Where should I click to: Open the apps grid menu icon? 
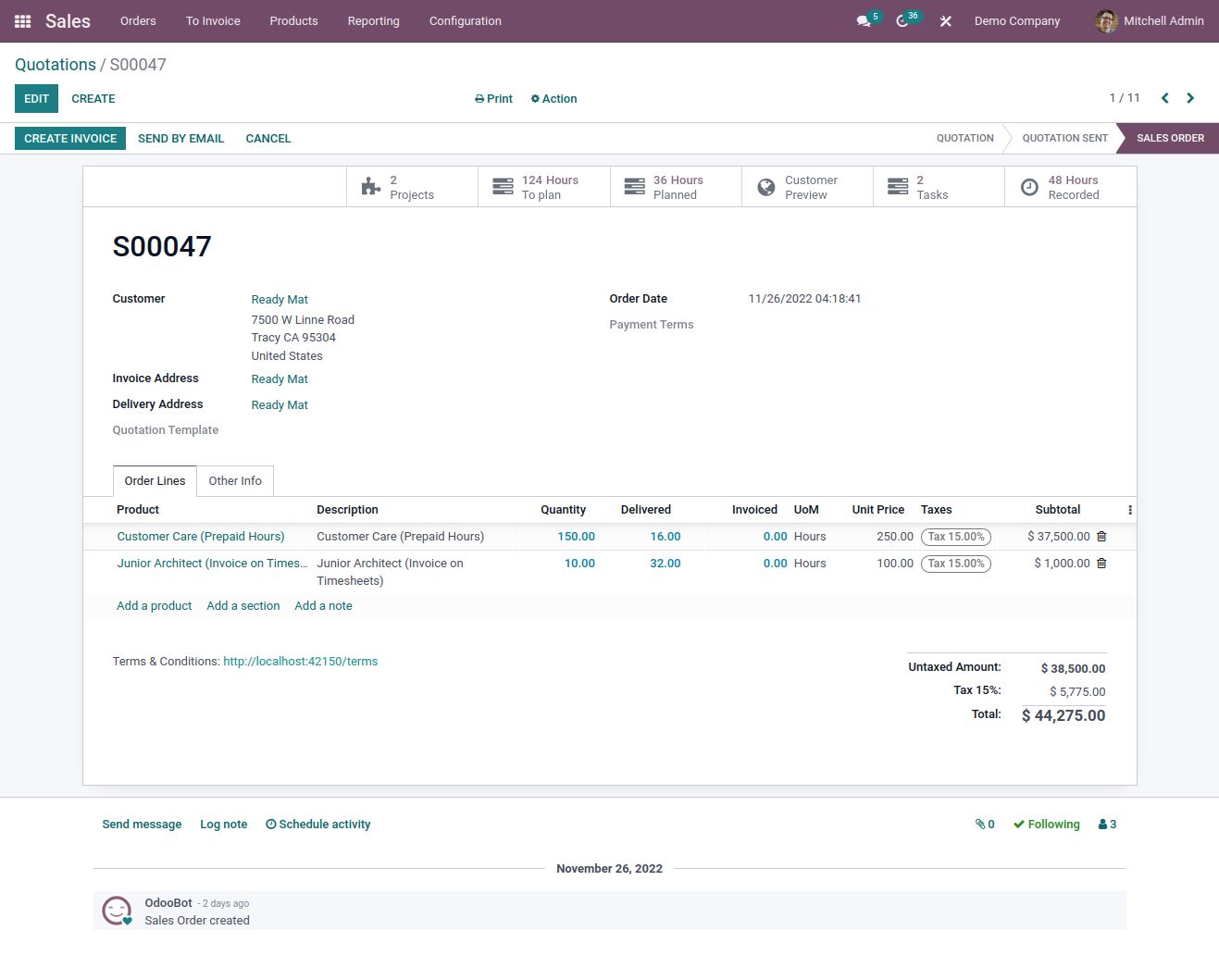pyautogui.click(x=23, y=21)
